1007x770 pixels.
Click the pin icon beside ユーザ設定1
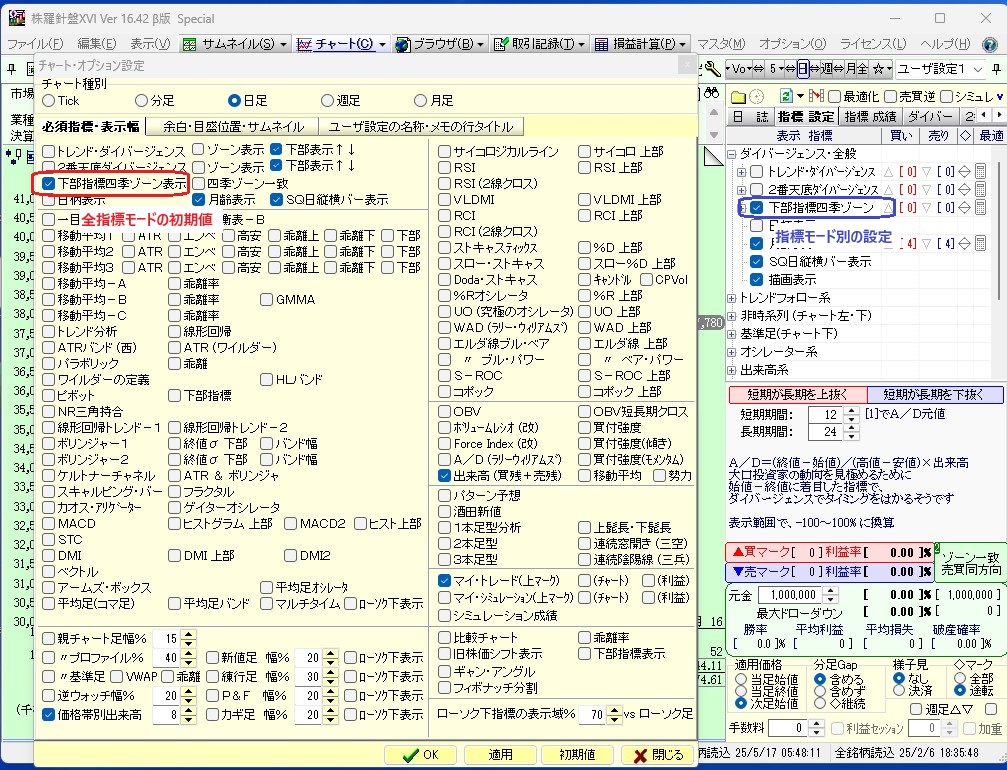click(x=996, y=69)
